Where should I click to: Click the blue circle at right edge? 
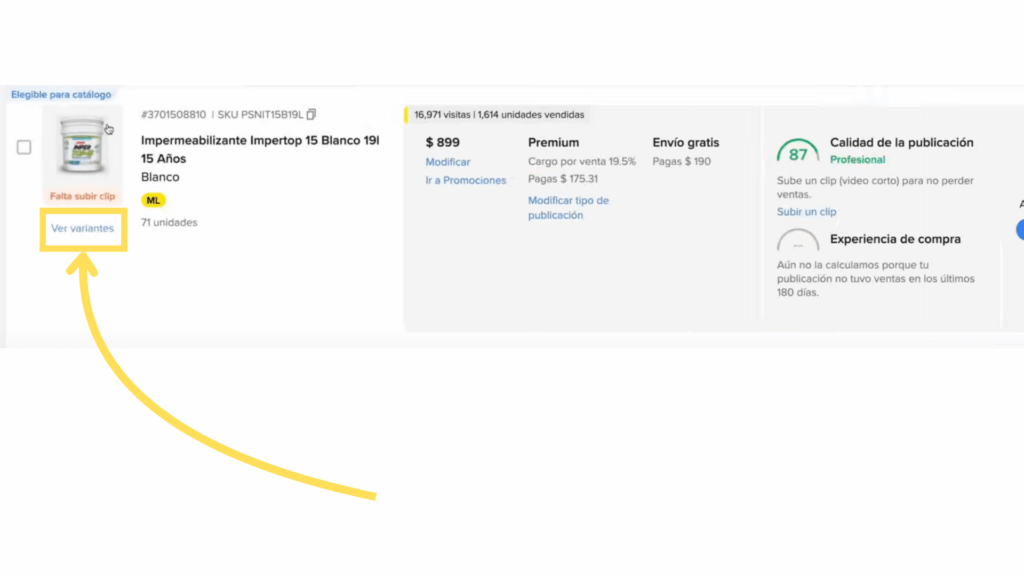pyautogui.click(x=1019, y=229)
